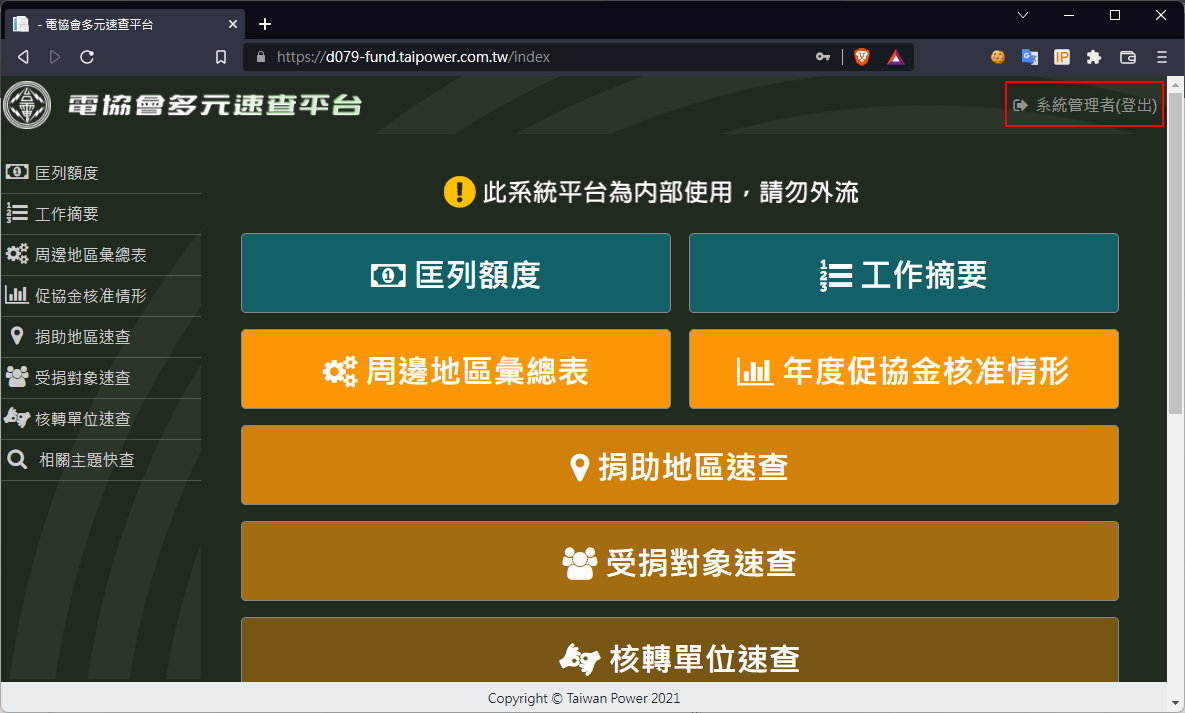Select the 電協會多元速查平台 browser tab
Viewport: 1185px width, 713px height.
pyautogui.click(x=125, y=24)
